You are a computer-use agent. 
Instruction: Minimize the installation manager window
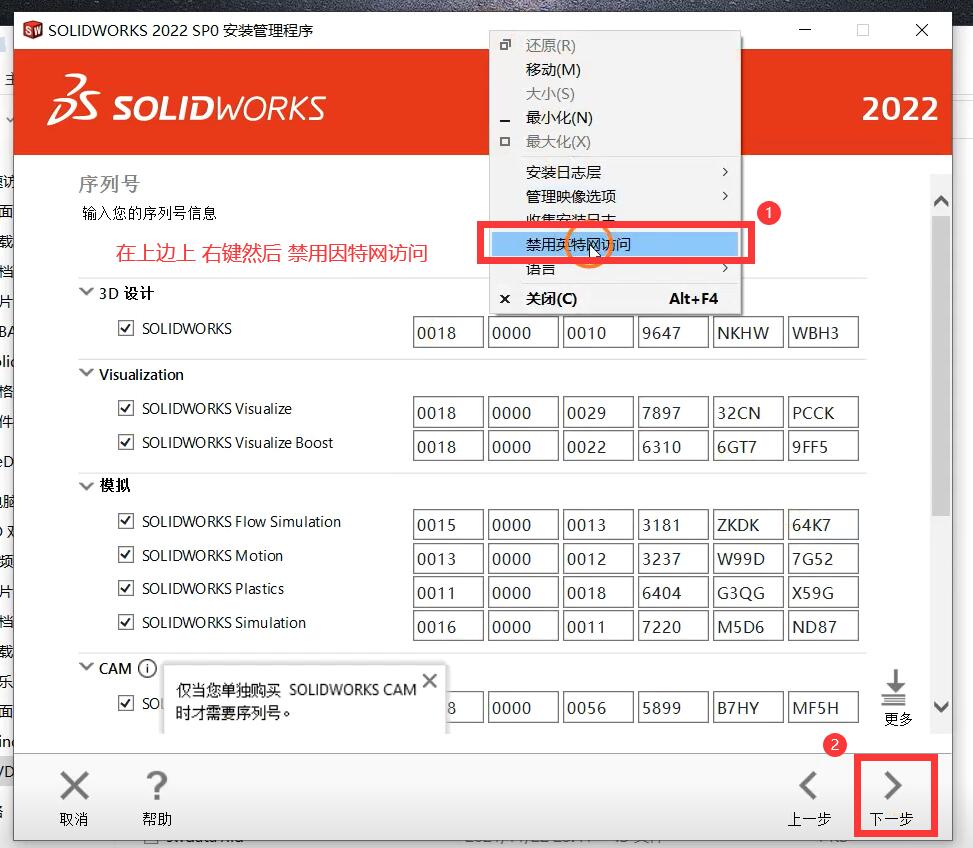[805, 30]
